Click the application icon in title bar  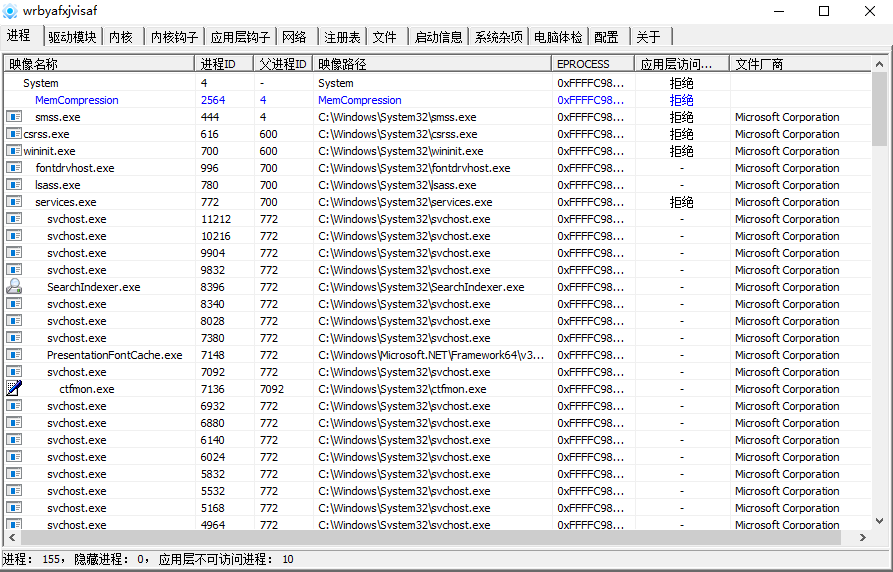pos(10,11)
